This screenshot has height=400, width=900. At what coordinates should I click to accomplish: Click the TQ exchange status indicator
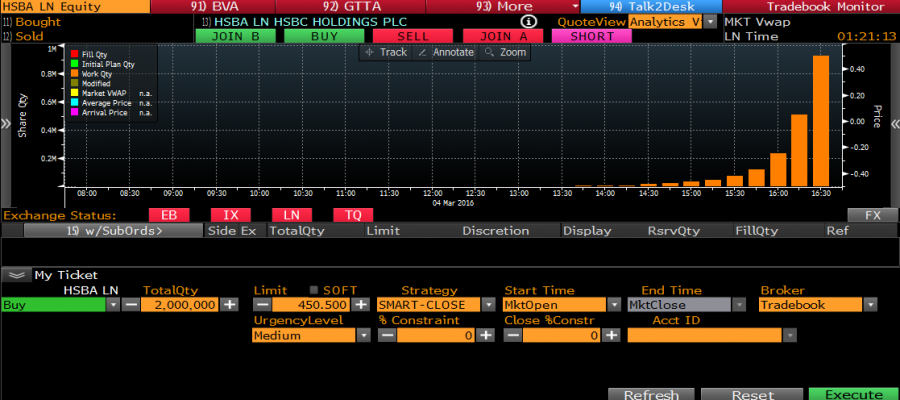point(354,215)
